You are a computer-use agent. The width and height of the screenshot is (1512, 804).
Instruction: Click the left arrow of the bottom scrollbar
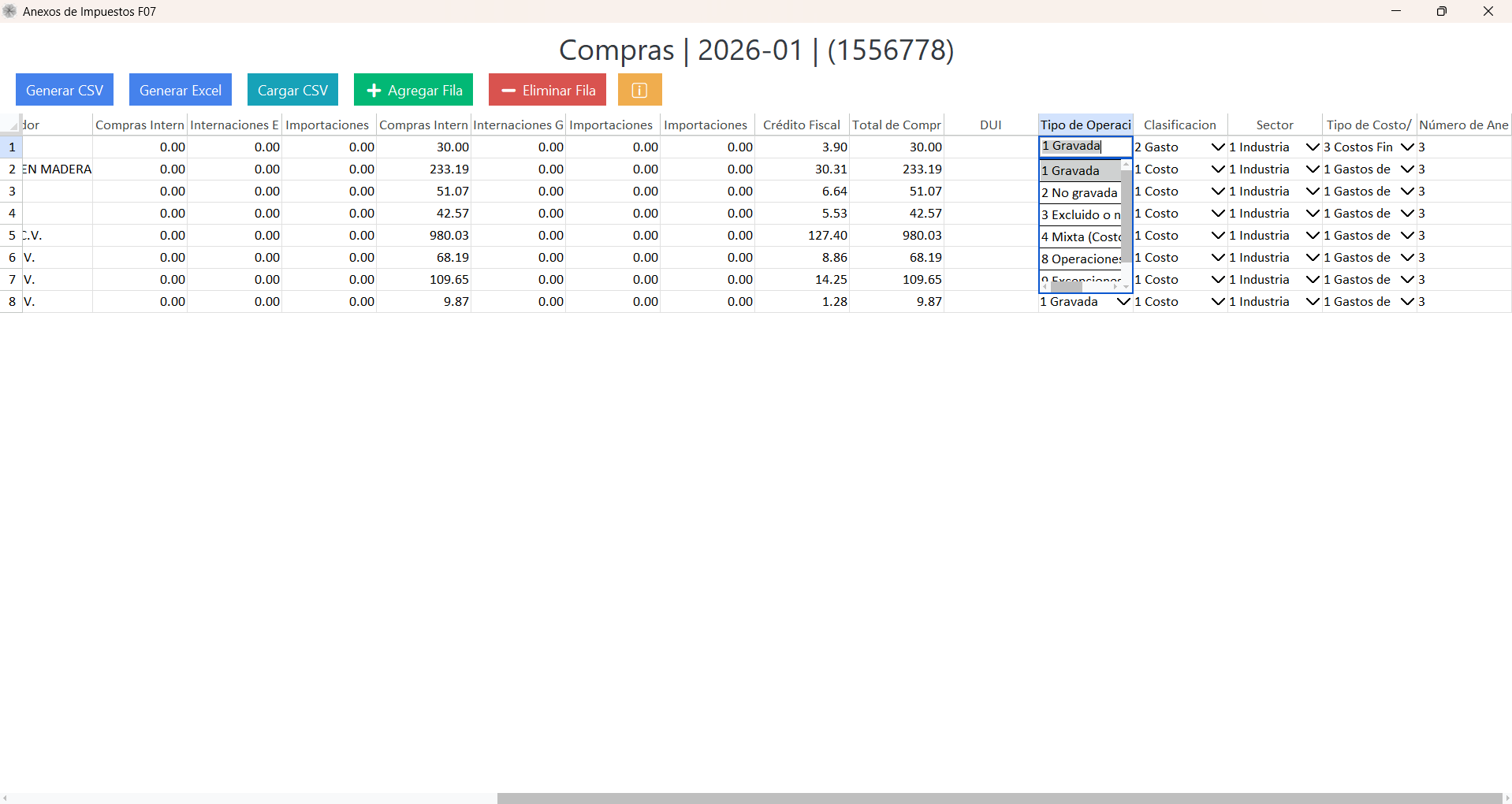click(5, 798)
